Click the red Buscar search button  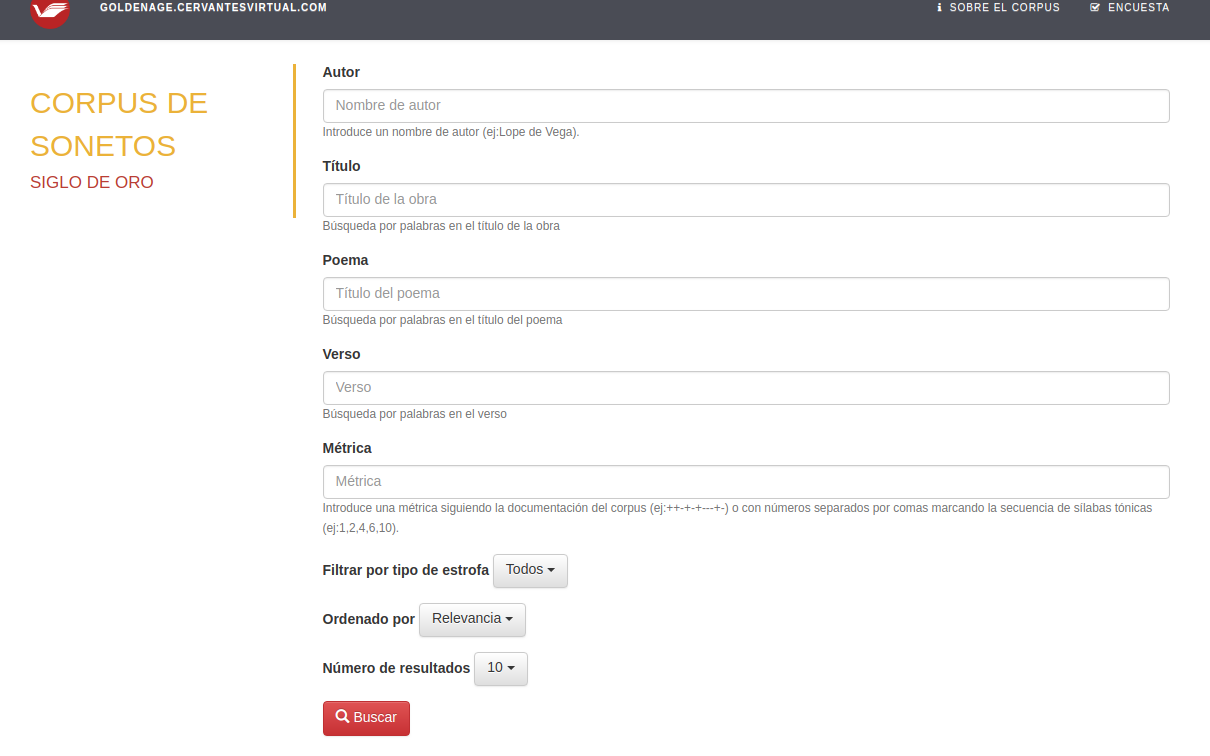click(366, 718)
